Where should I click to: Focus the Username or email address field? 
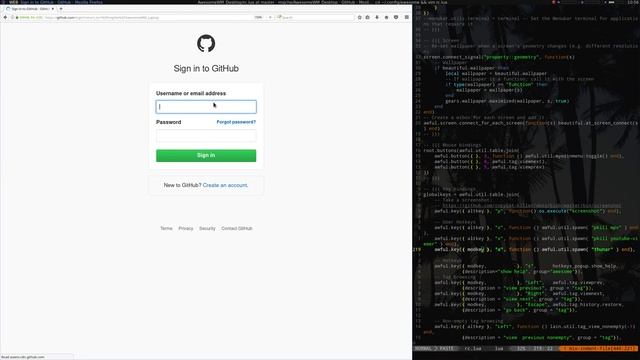[206, 107]
